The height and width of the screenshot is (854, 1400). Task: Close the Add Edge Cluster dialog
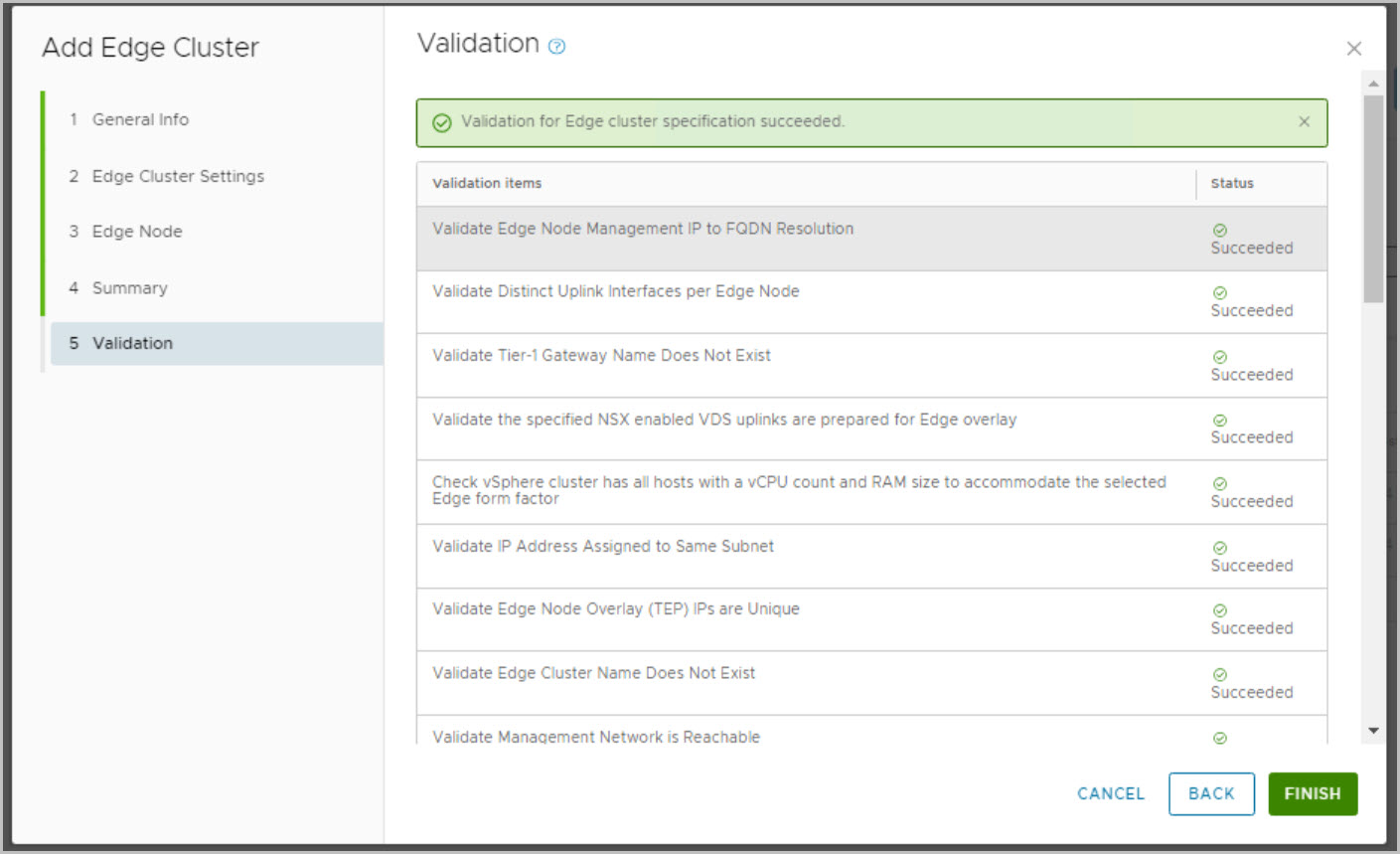(x=1353, y=49)
